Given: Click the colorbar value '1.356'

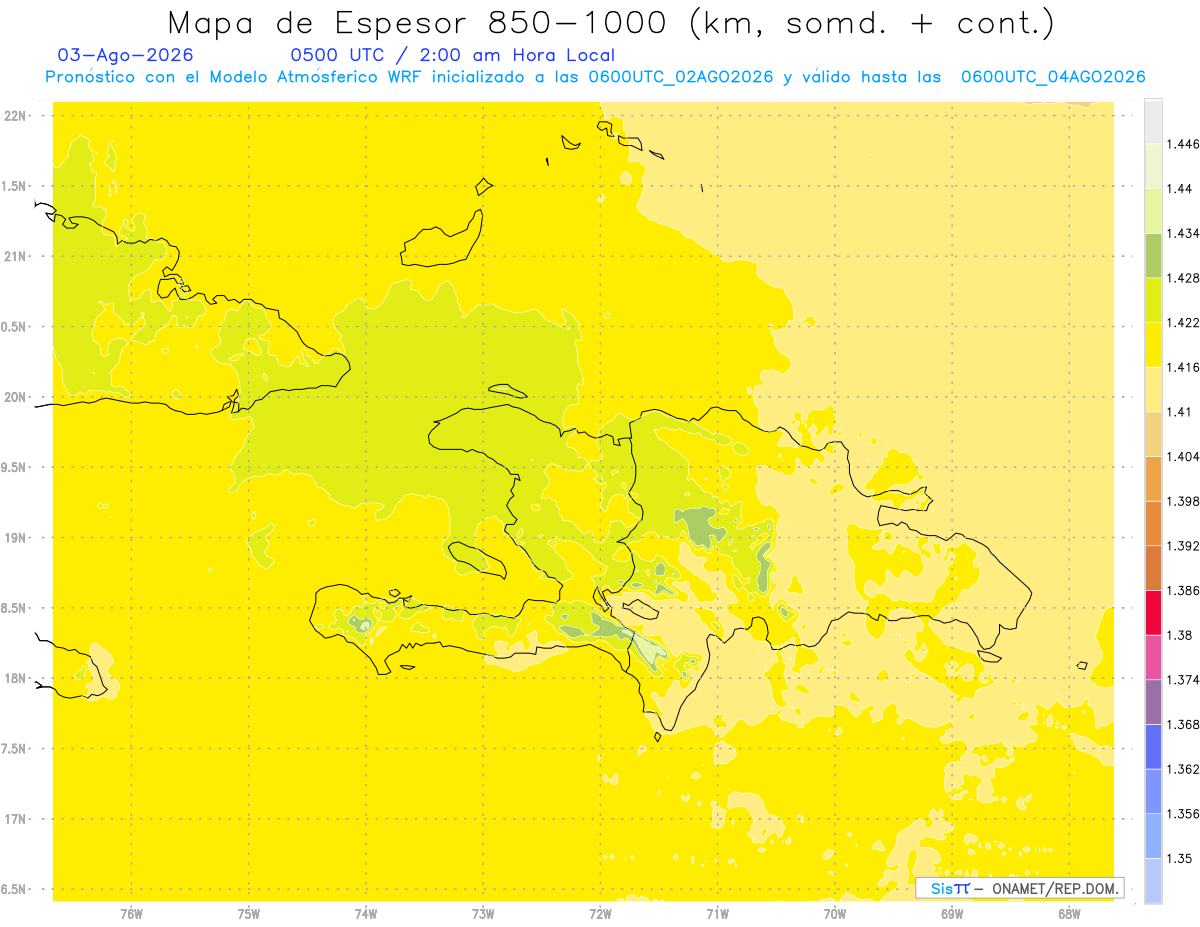Looking at the screenshot, I should click(x=1183, y=814).
